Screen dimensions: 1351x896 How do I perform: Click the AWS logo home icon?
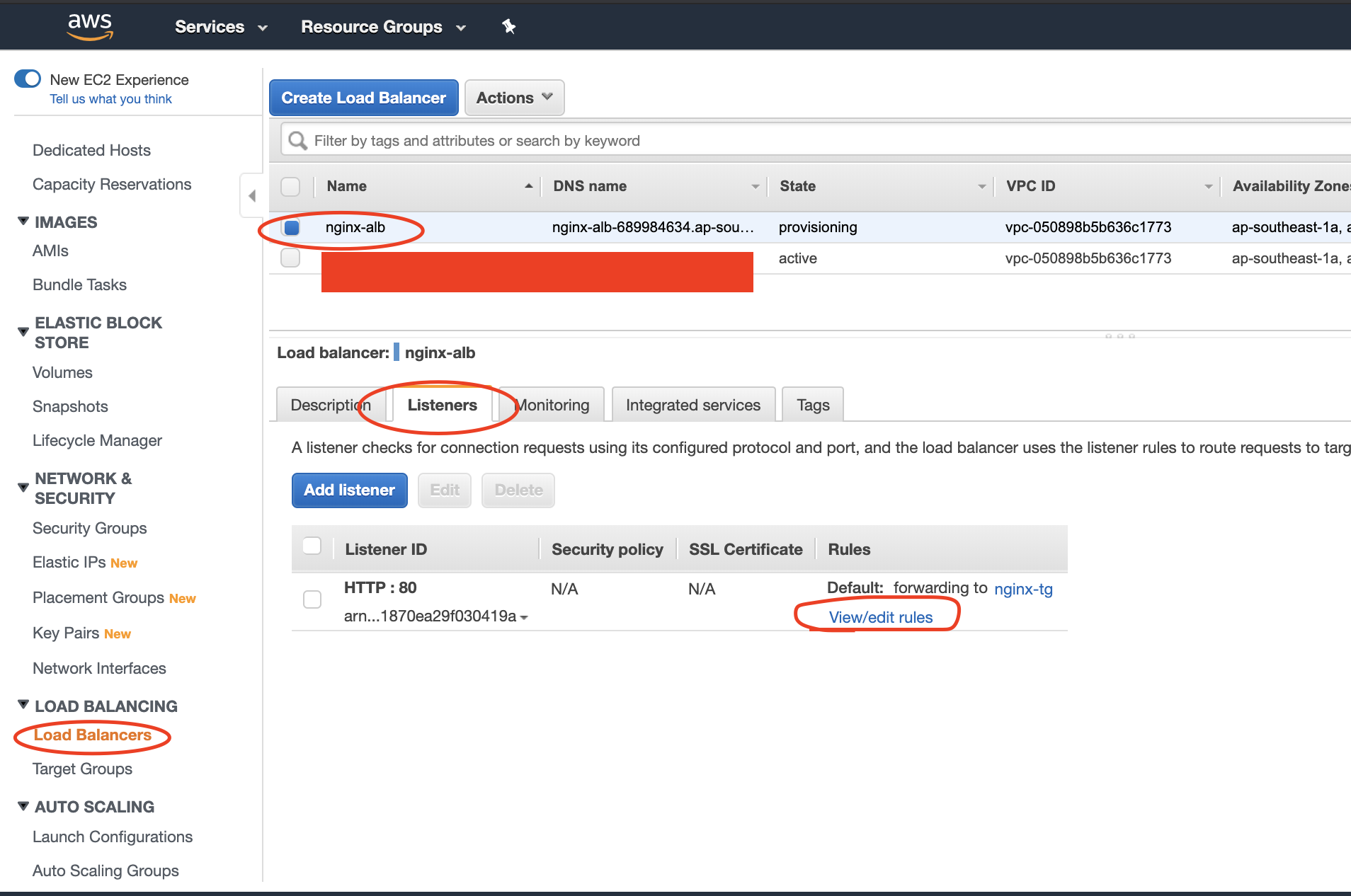coord(90,26)
